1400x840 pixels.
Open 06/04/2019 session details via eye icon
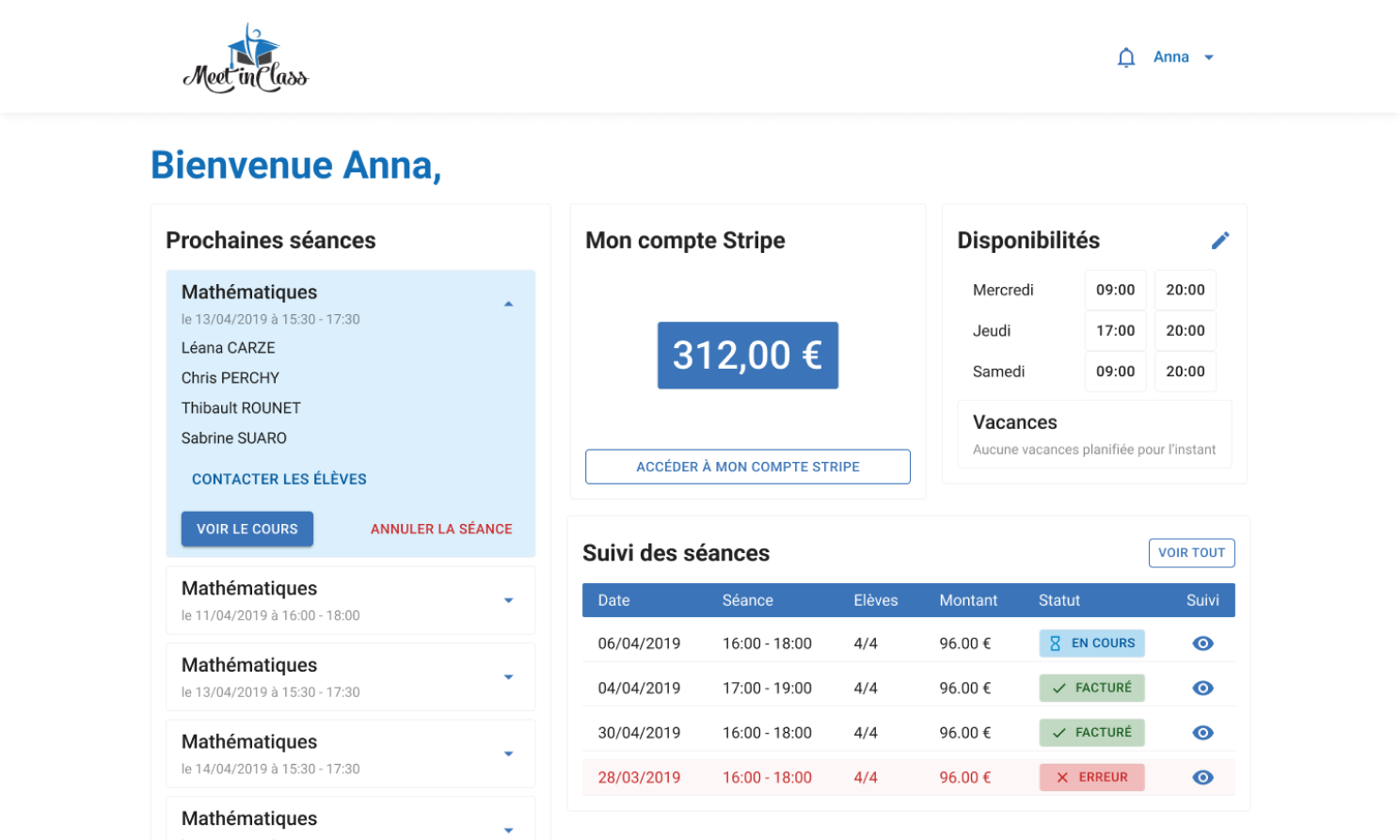[x=1202, y=643]
